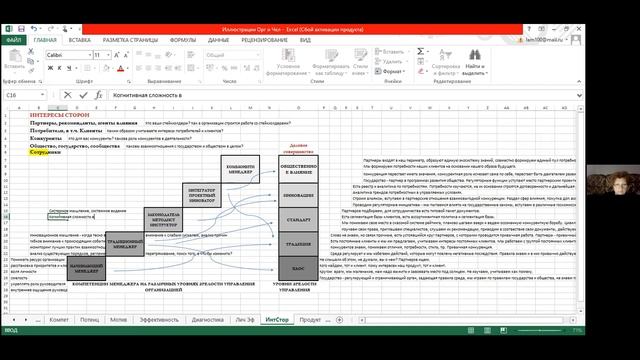
Task: Click the fill color bucket swatch
Action: click(107, 68)
